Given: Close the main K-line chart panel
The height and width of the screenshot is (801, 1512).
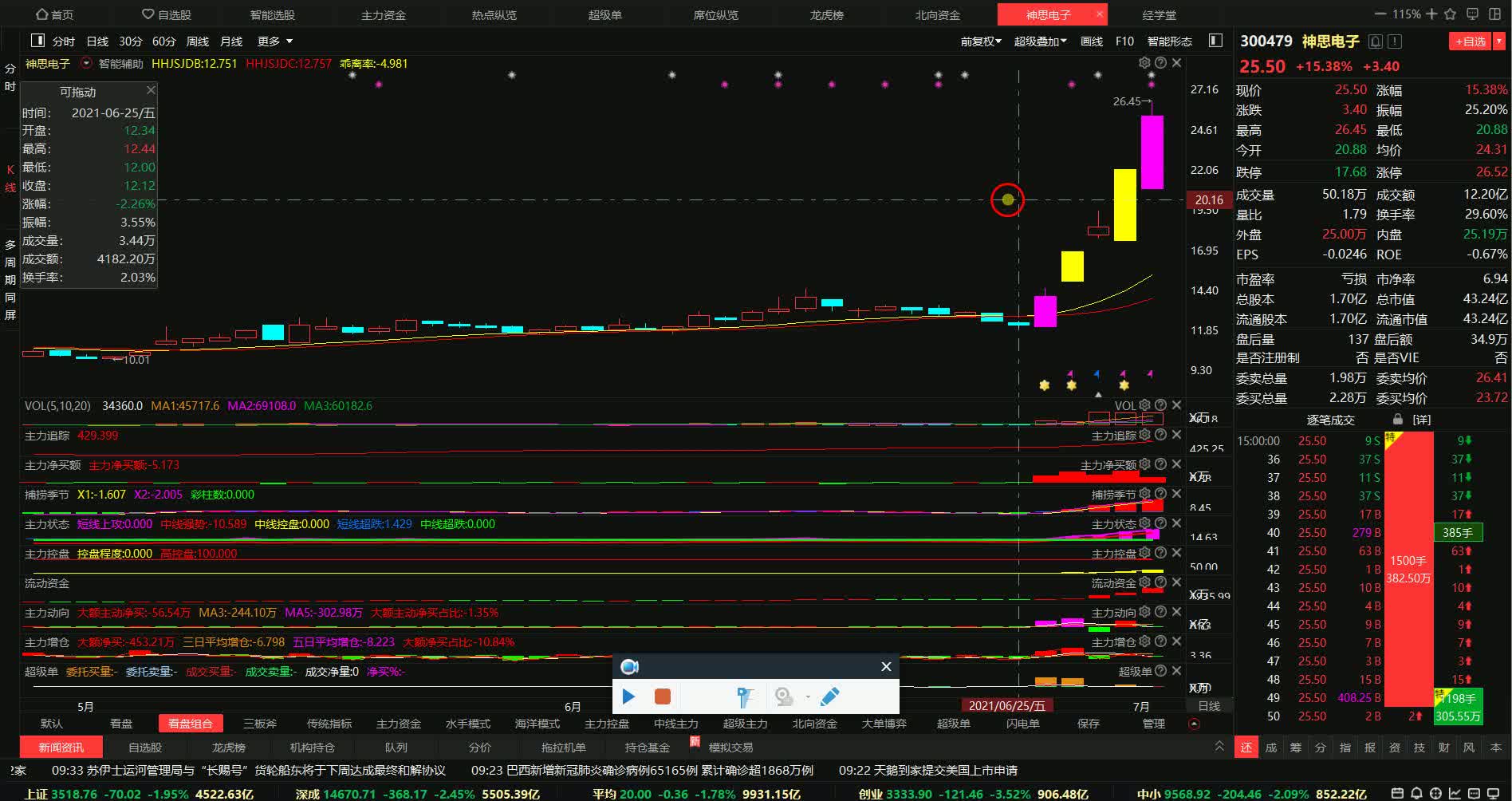Looking at the screenshot, I should point(1176,62).
